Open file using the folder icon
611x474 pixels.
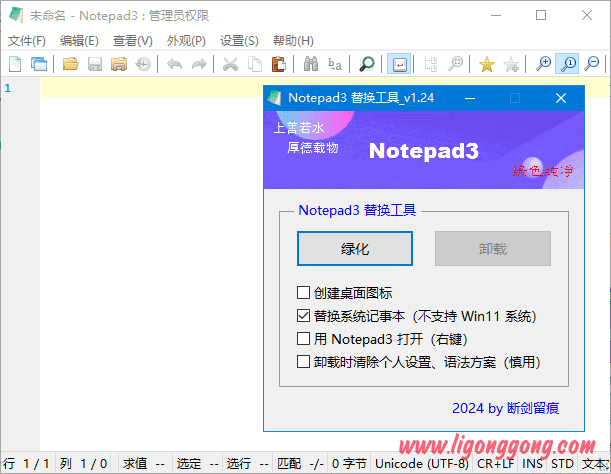[x=71, y=64]
